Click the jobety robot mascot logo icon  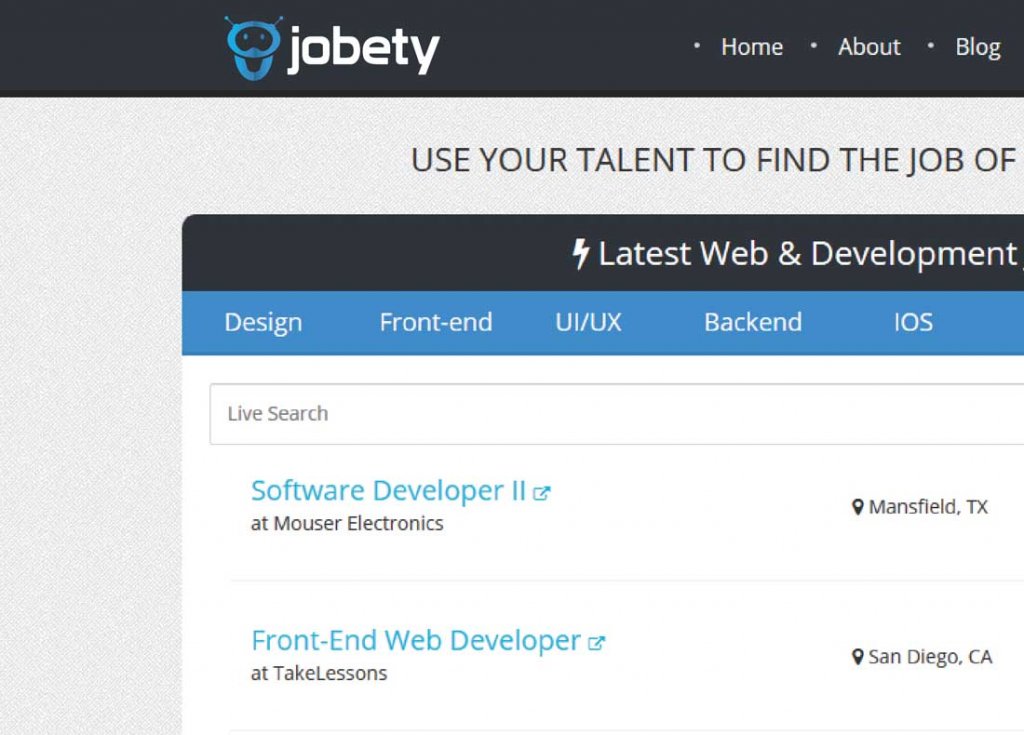(252, 47)
